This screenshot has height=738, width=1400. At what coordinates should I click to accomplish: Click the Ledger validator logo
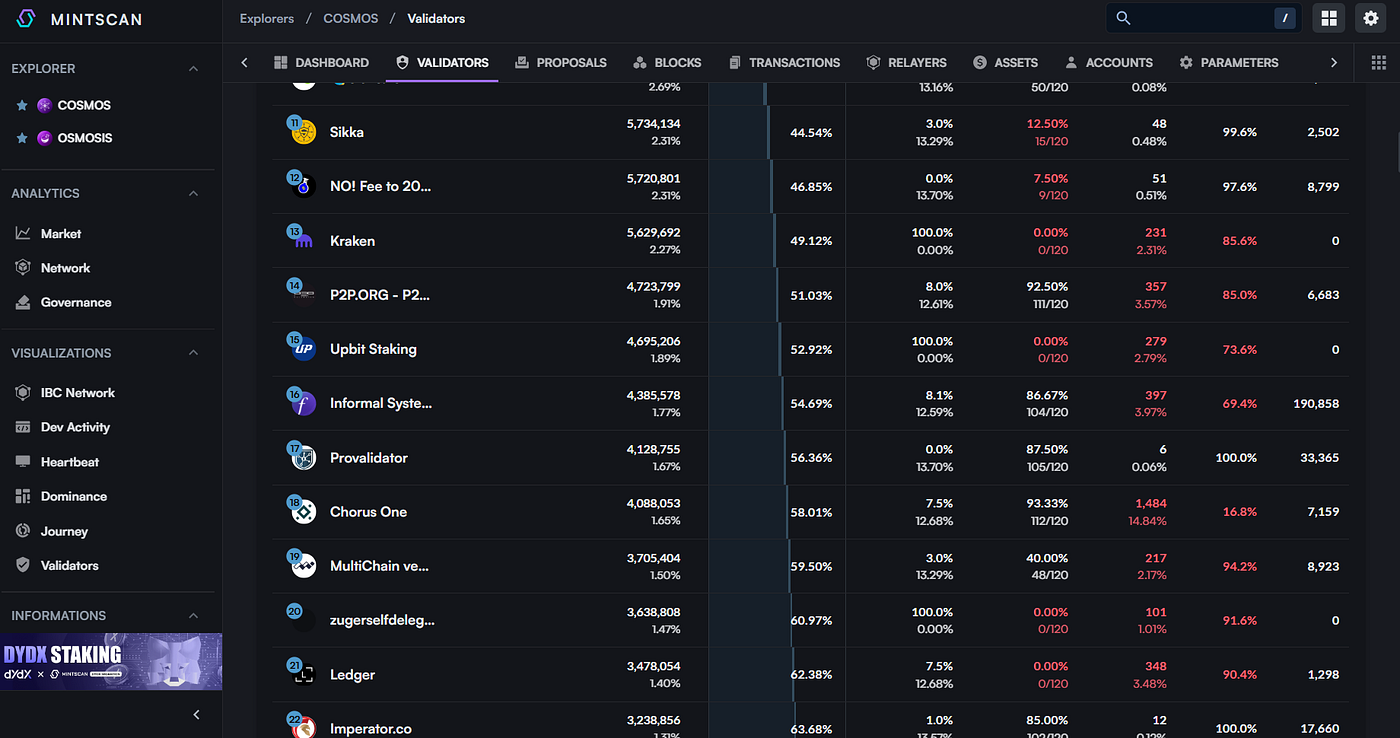(x=303, y=674)
